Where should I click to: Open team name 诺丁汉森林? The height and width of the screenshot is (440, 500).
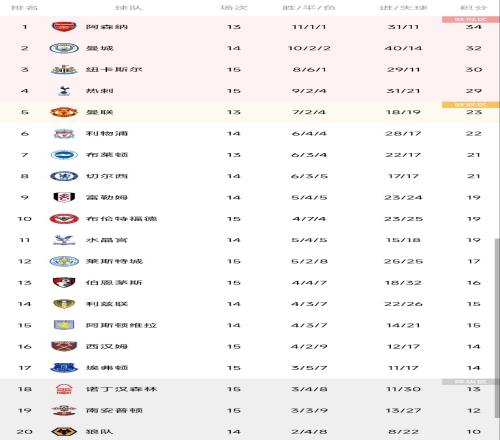(121, 389)
